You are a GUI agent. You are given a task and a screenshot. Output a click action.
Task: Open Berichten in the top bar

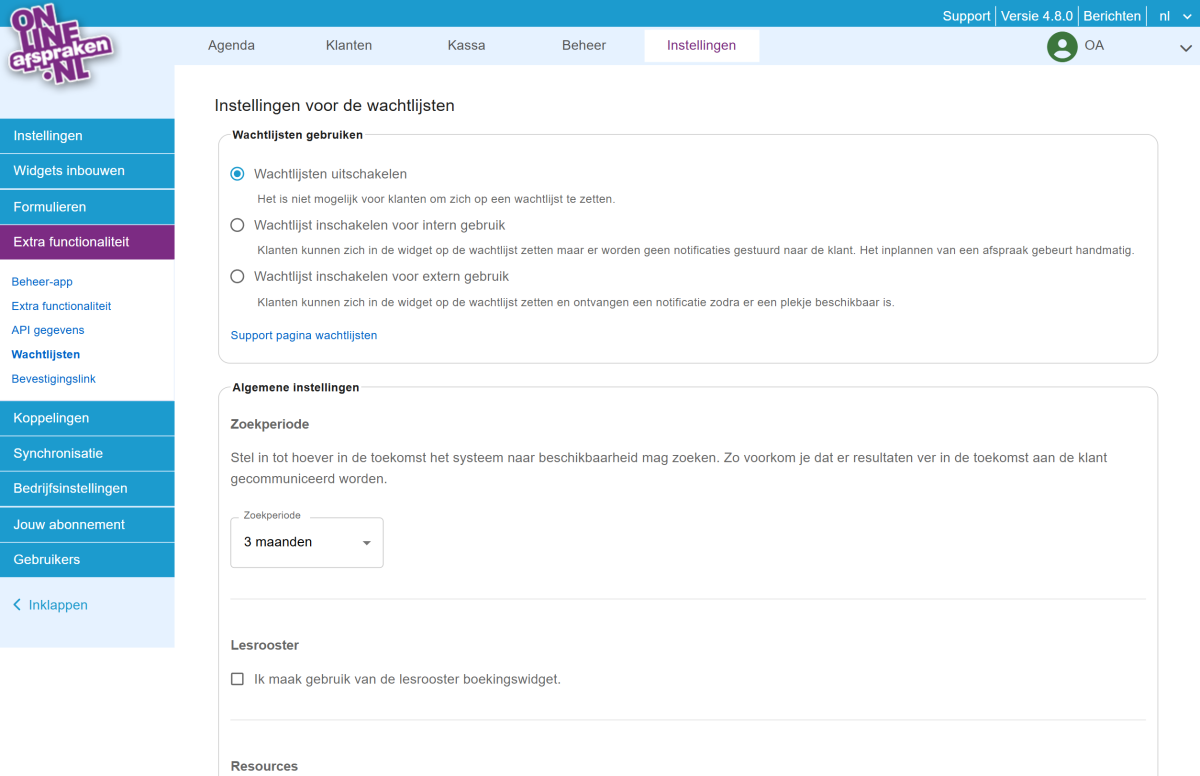coord(1112,16)
